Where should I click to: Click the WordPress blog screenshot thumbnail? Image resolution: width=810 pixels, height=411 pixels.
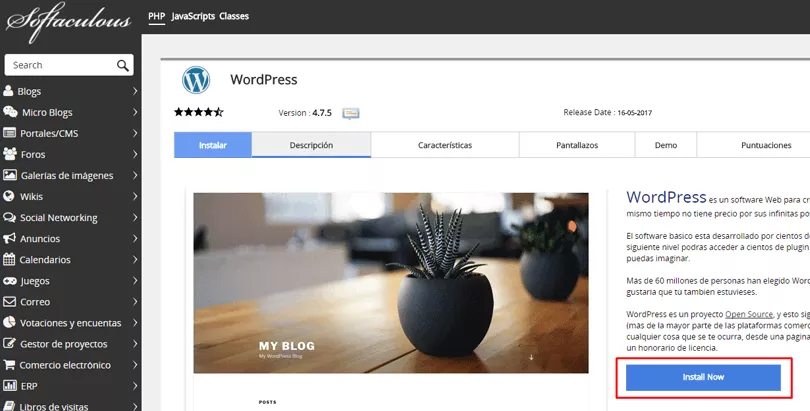tap(391, 283)
